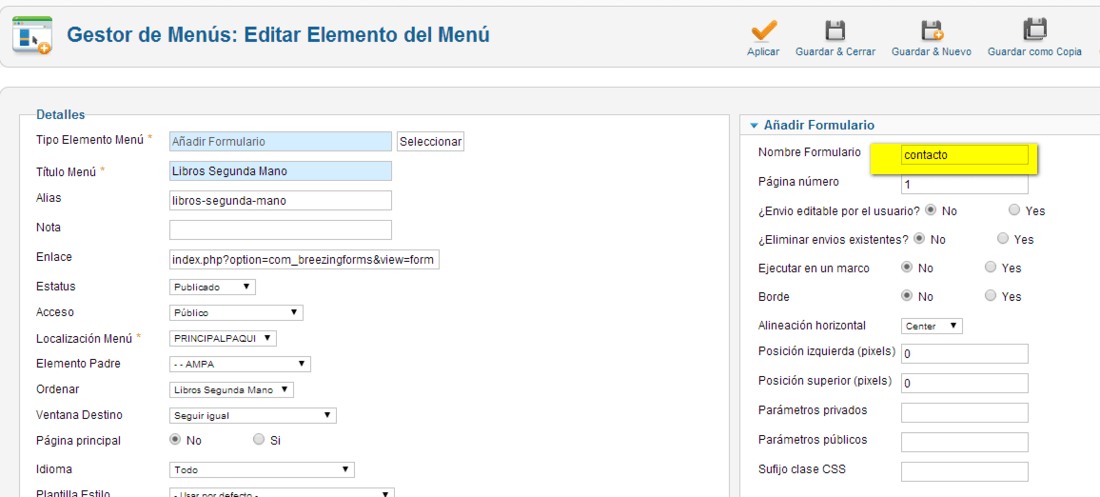
Task: Click the Nombre Formulario field containing contacto
Action: (965, 155)
